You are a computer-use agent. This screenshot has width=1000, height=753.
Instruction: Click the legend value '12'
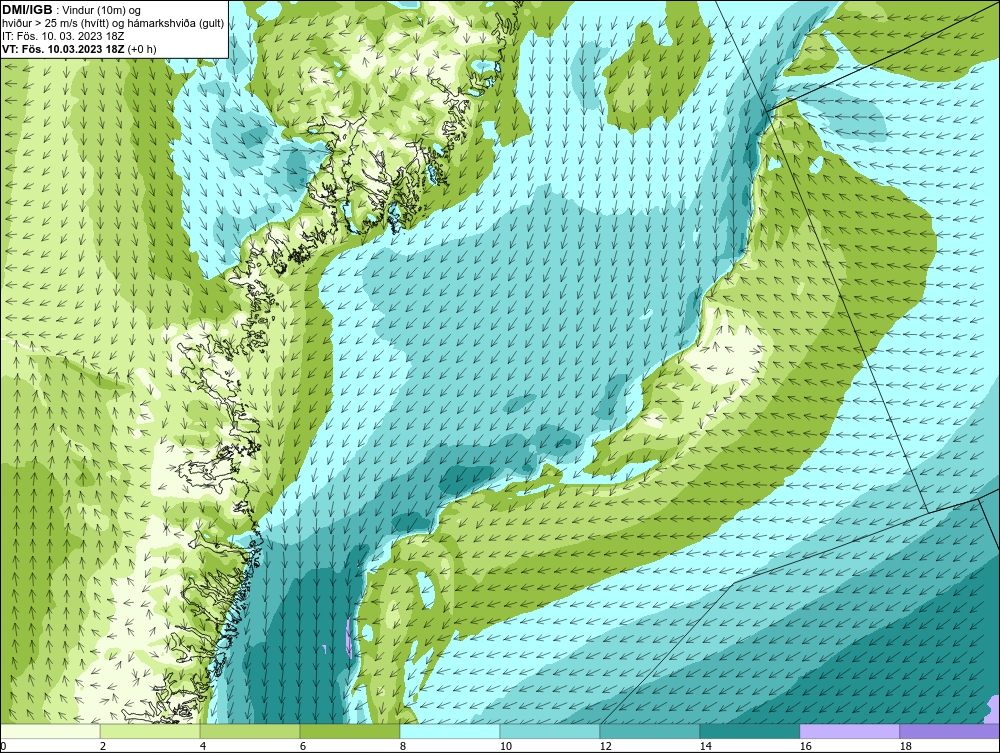click(606, 746)
